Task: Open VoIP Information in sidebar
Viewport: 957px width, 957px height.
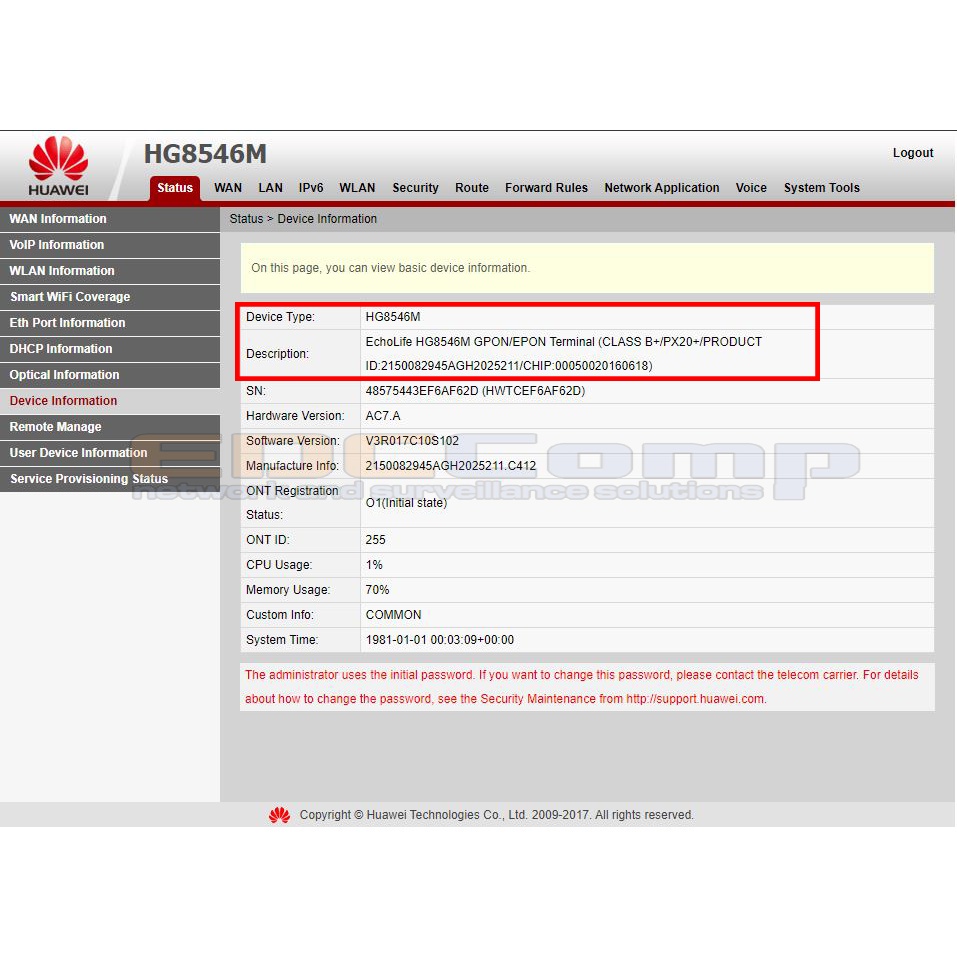Action: (110, 245)
